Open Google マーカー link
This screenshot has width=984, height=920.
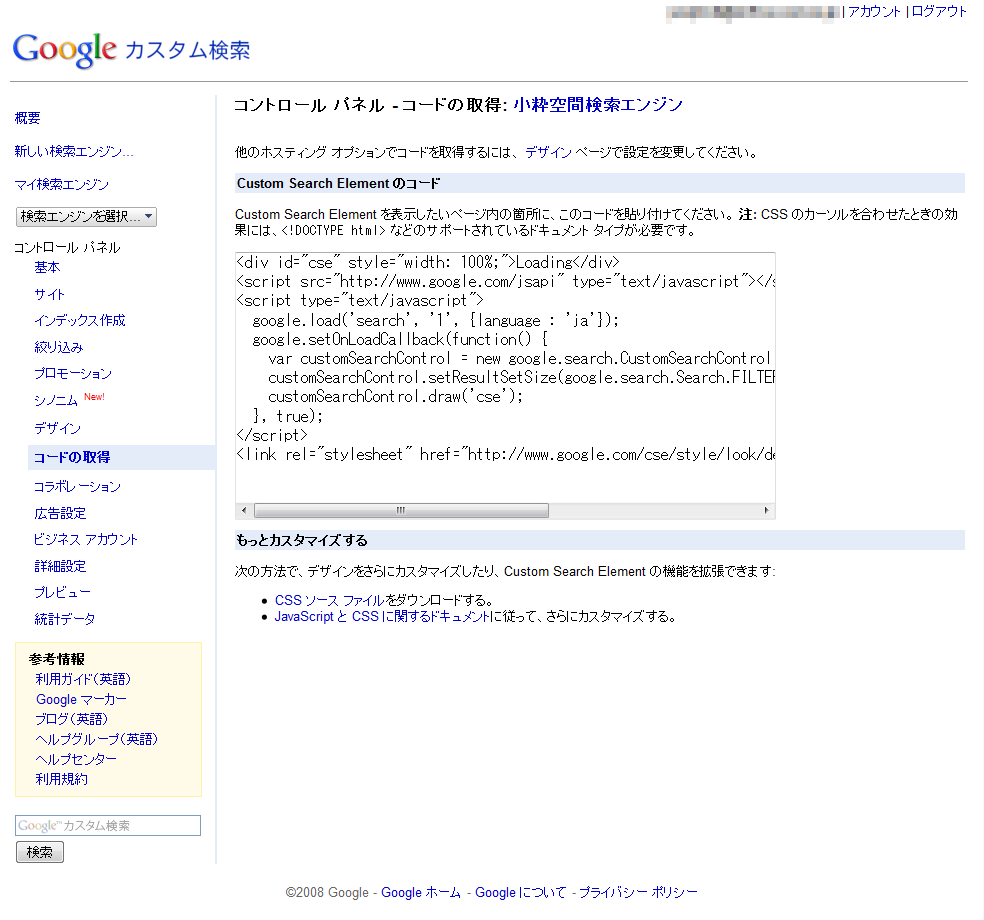click(x=82, y=699)
